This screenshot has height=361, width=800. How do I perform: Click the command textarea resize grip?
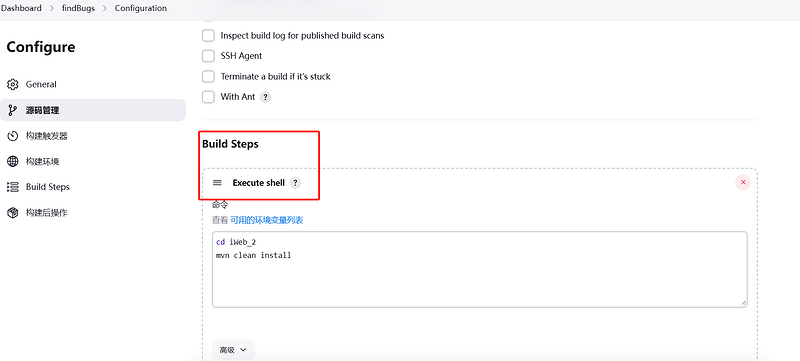(743, 303)
